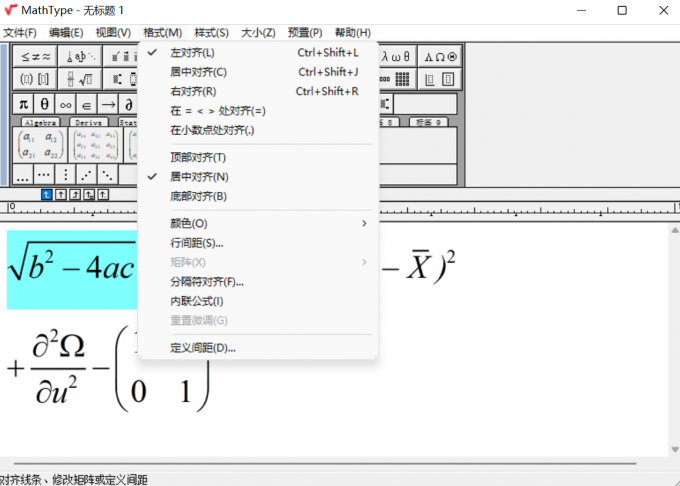Toggle 内联公式(I) inline equation
The width and height of the screenshot is (680, 486).
coord(258,301)
